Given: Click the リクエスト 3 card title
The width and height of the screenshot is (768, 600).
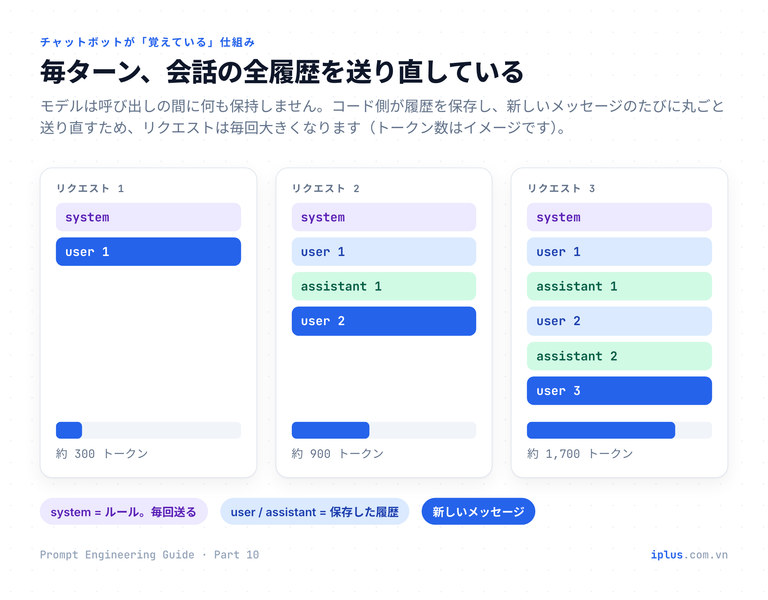Looking at the screenshot, I should [x=561, y=189].
